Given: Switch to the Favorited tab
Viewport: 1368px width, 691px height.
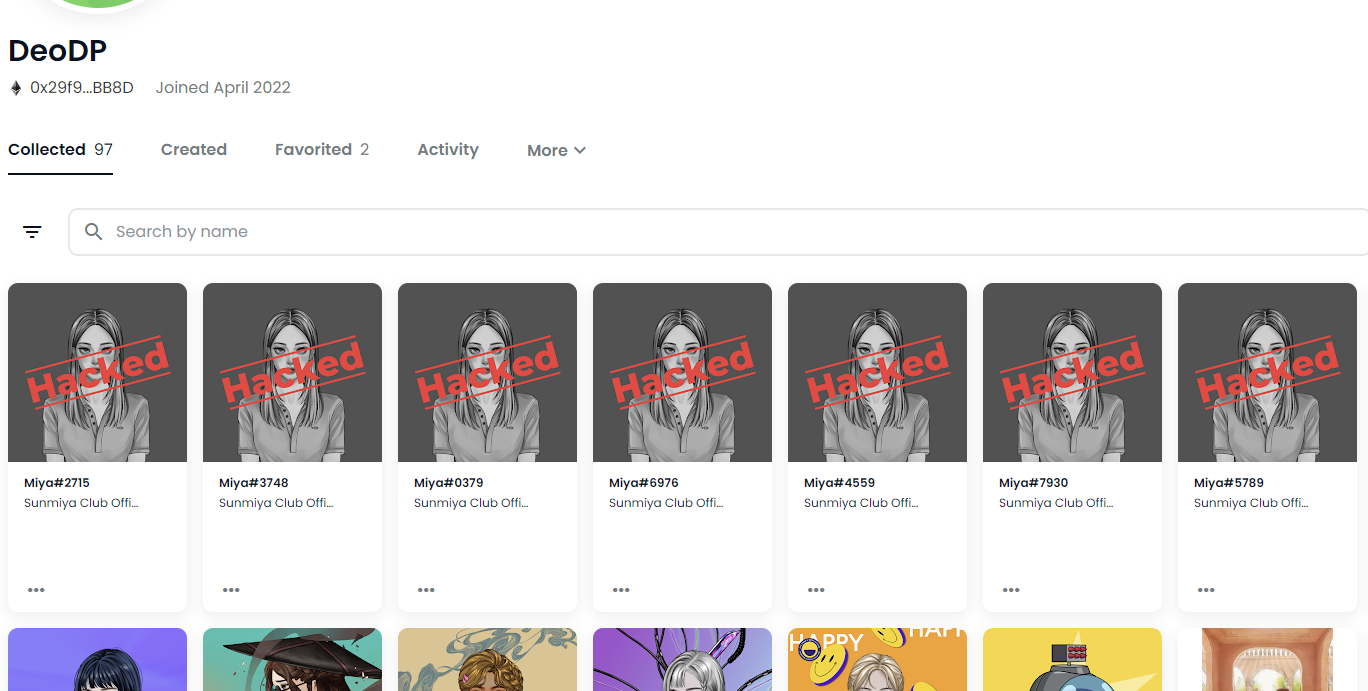Looking at the screenshot, I should click(322, 150).
